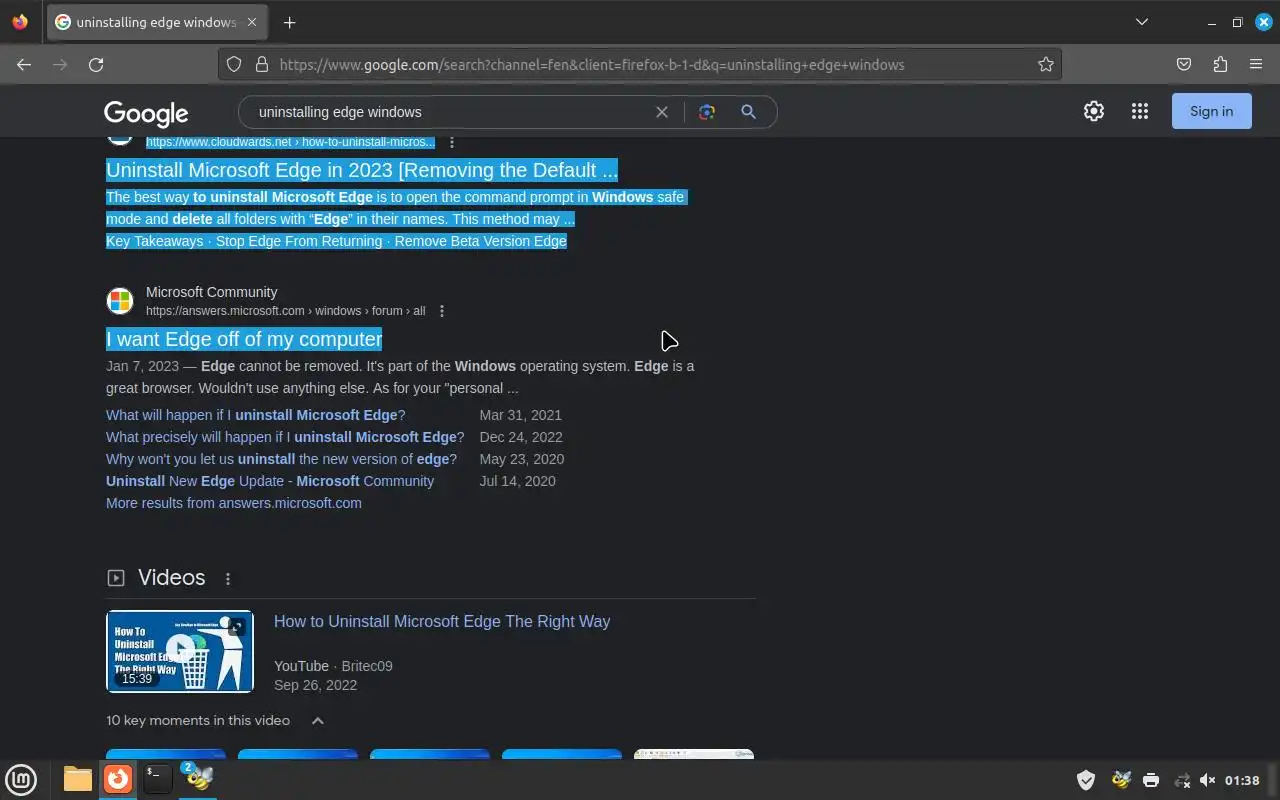This screenshot has height=800, width=1280.
Task: Jump to 'Key Takeaways' section link
Action: point(154,241)
